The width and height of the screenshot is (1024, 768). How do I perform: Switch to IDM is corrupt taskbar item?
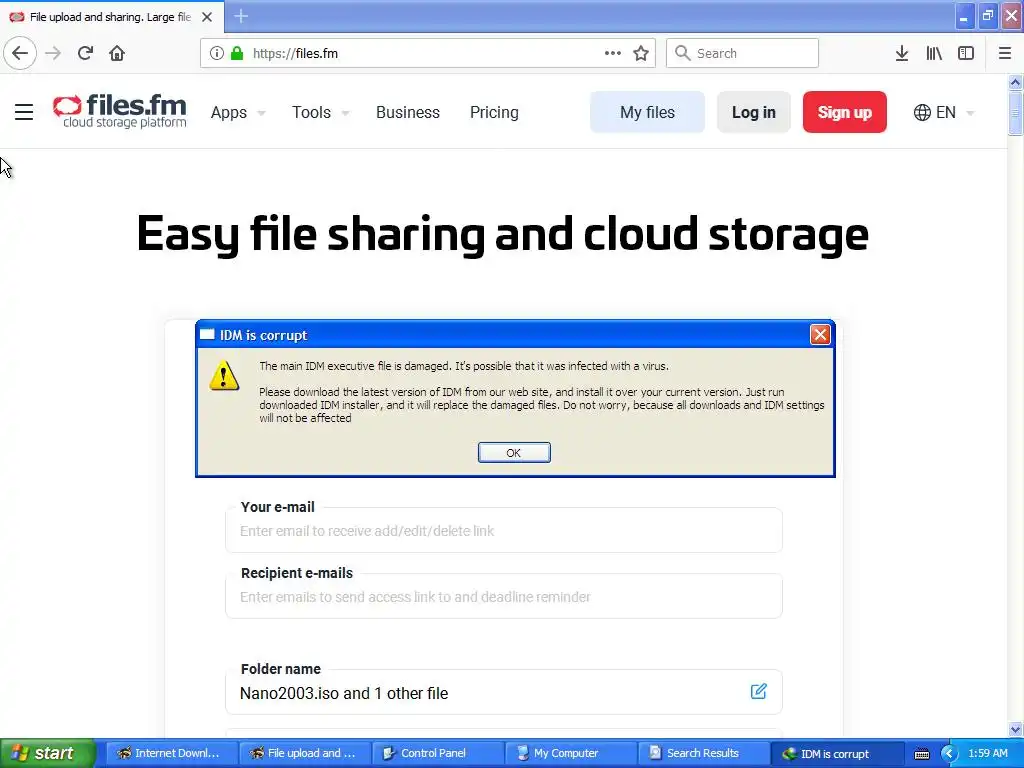[837, 754]
